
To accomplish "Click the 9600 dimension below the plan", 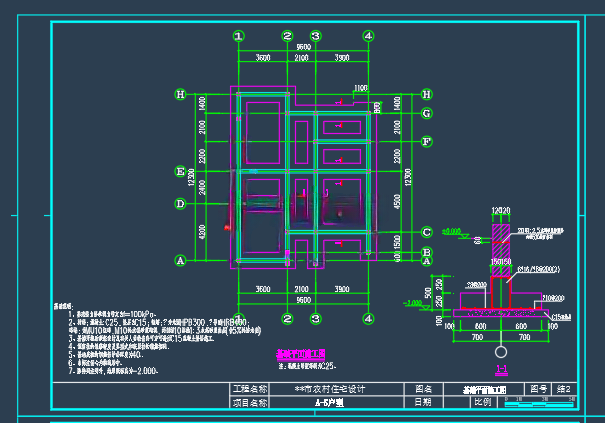I will (x=304, y=300).
